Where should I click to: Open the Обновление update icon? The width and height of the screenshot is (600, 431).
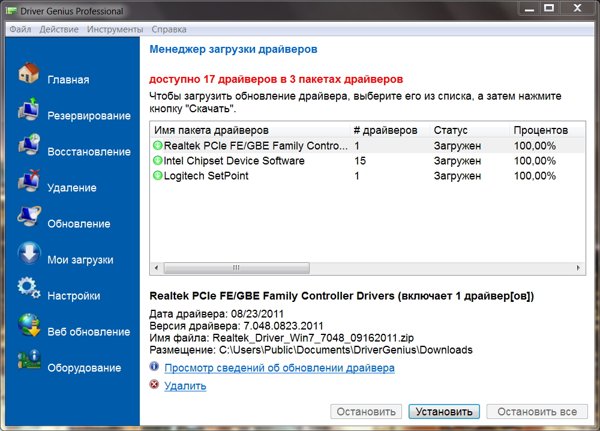(x=29, y=217)
